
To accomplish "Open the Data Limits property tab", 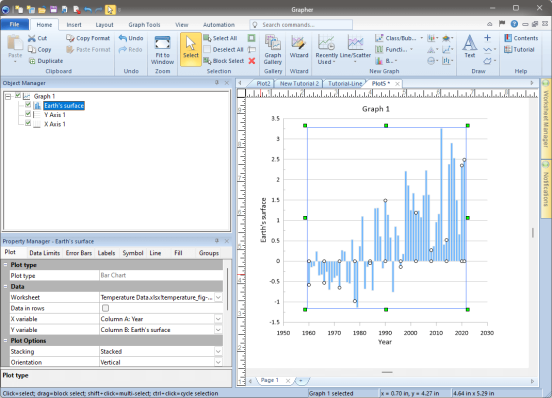I will [x=45, y=253].
